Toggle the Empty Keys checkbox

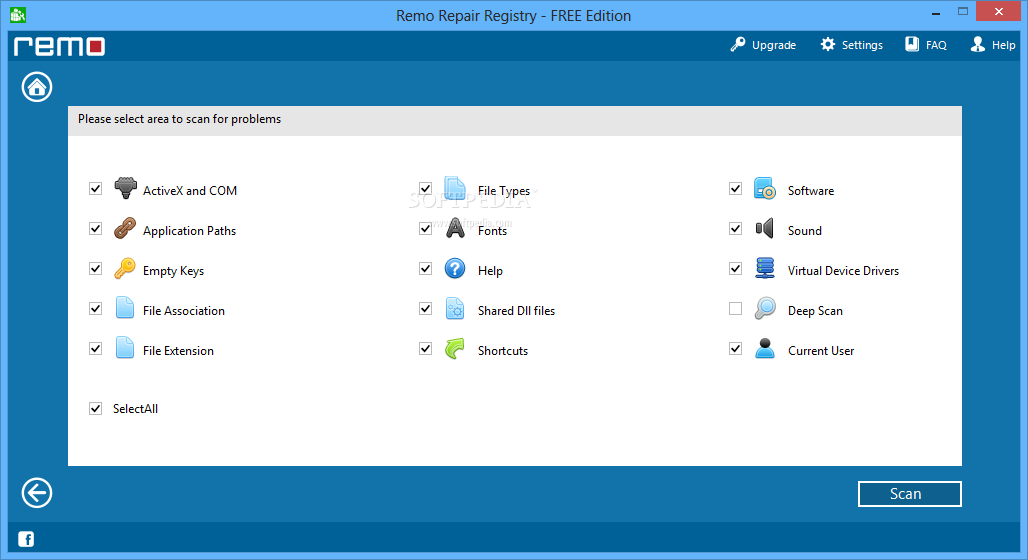click(96, 269)
